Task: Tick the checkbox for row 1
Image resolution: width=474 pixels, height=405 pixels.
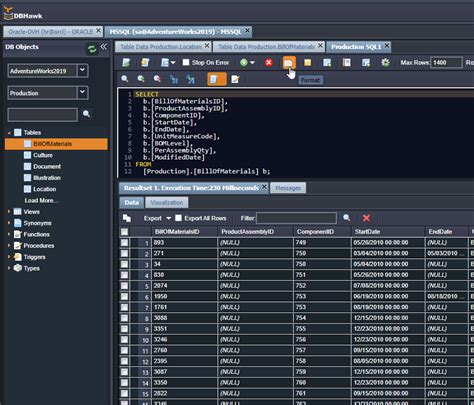Action: pos(124,242)
